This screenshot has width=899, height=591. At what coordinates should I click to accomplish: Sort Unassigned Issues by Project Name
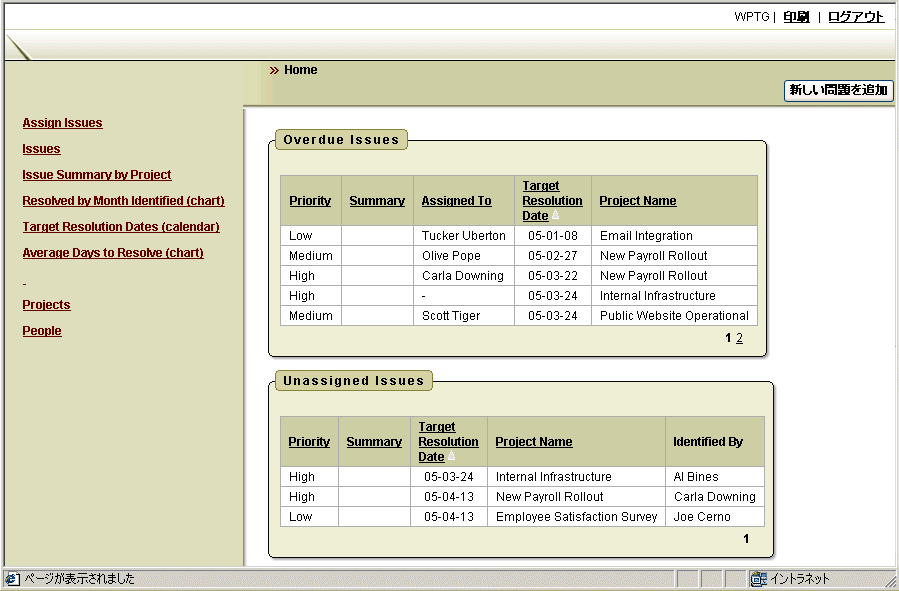point(534,441)
